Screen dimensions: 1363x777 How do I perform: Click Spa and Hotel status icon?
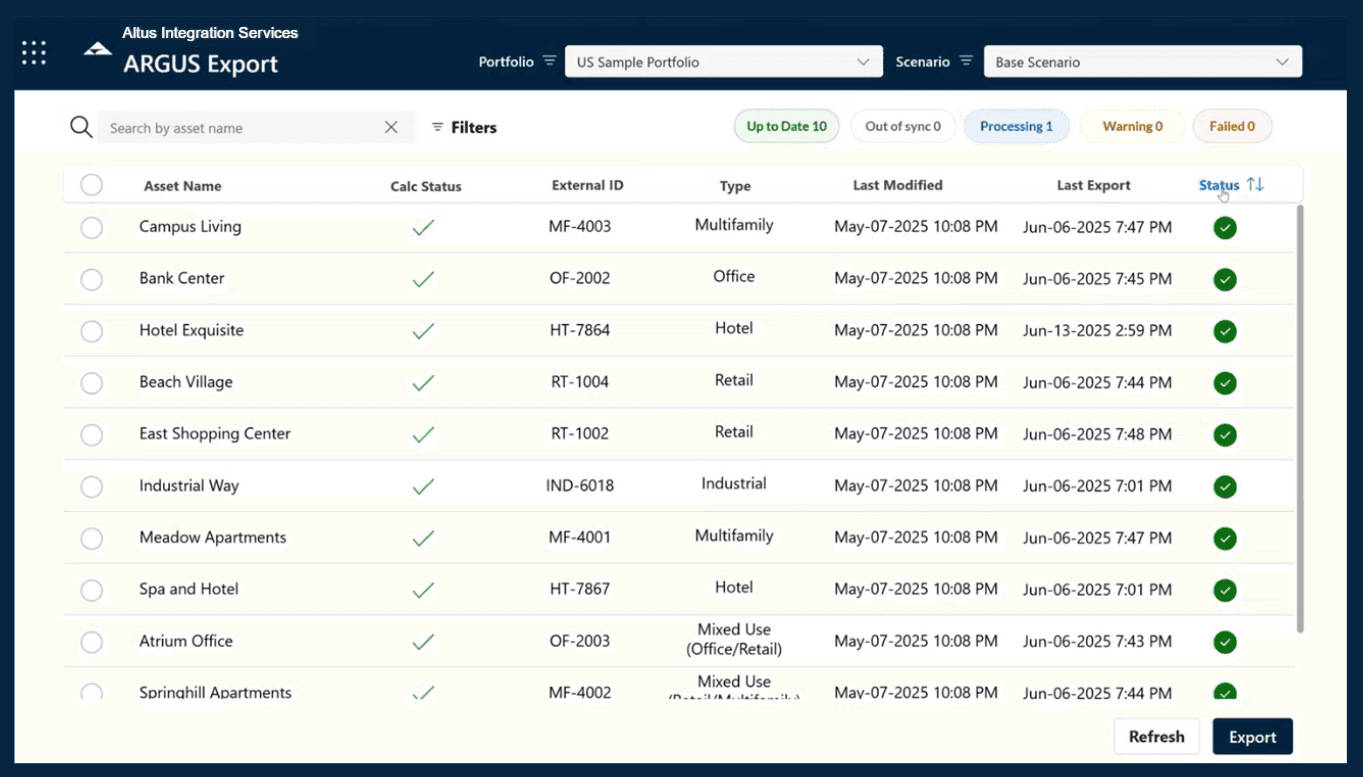click(x=1225, y=591)
